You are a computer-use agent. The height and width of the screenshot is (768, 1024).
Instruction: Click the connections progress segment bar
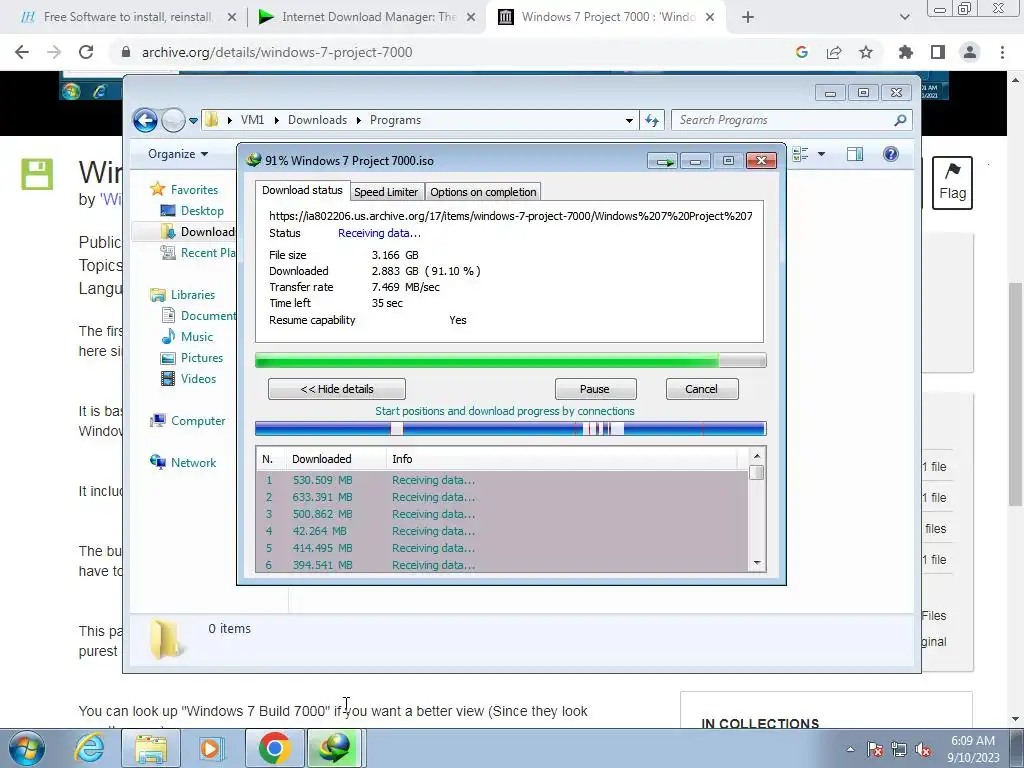pos(510,428)
